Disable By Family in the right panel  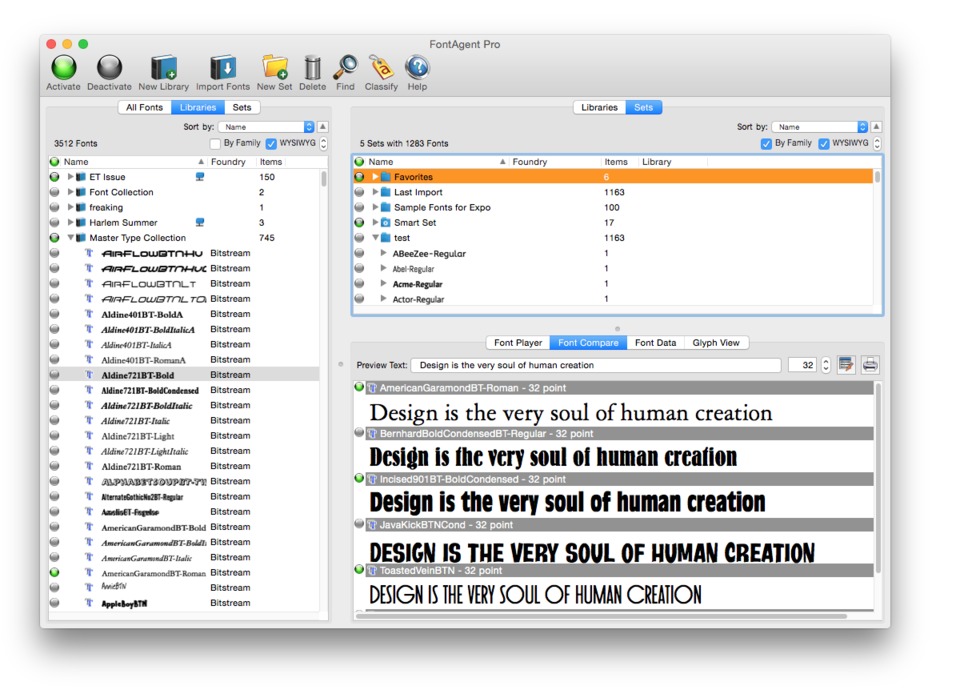click(x=766, y=144)
